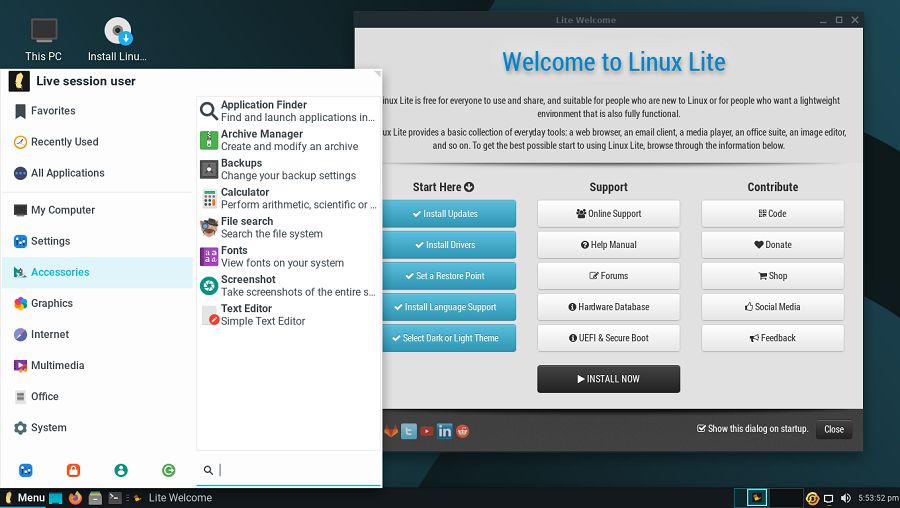Open the Graphics category
This screenshot has width=900, height=508.
tap(98, 303)
